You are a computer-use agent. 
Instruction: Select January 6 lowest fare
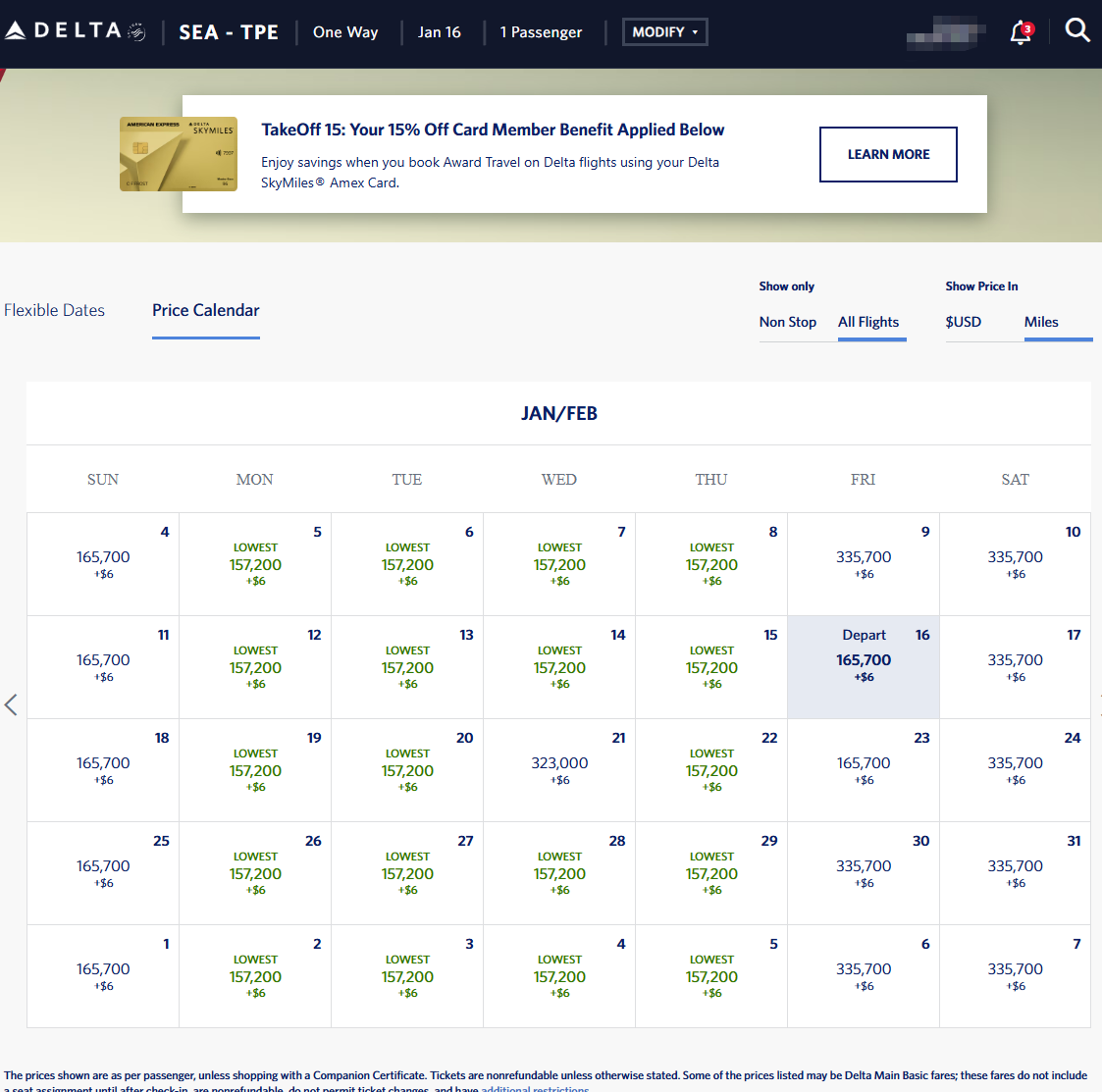tap(407, 564)
